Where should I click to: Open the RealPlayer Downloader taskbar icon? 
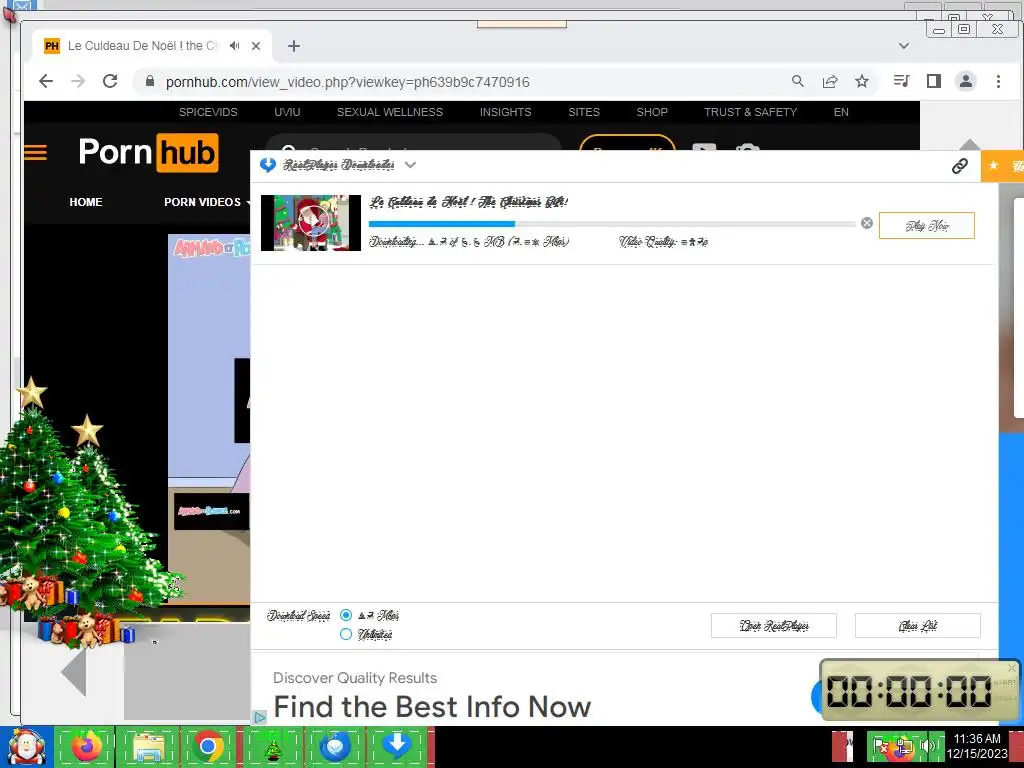(x=397, y=746)
